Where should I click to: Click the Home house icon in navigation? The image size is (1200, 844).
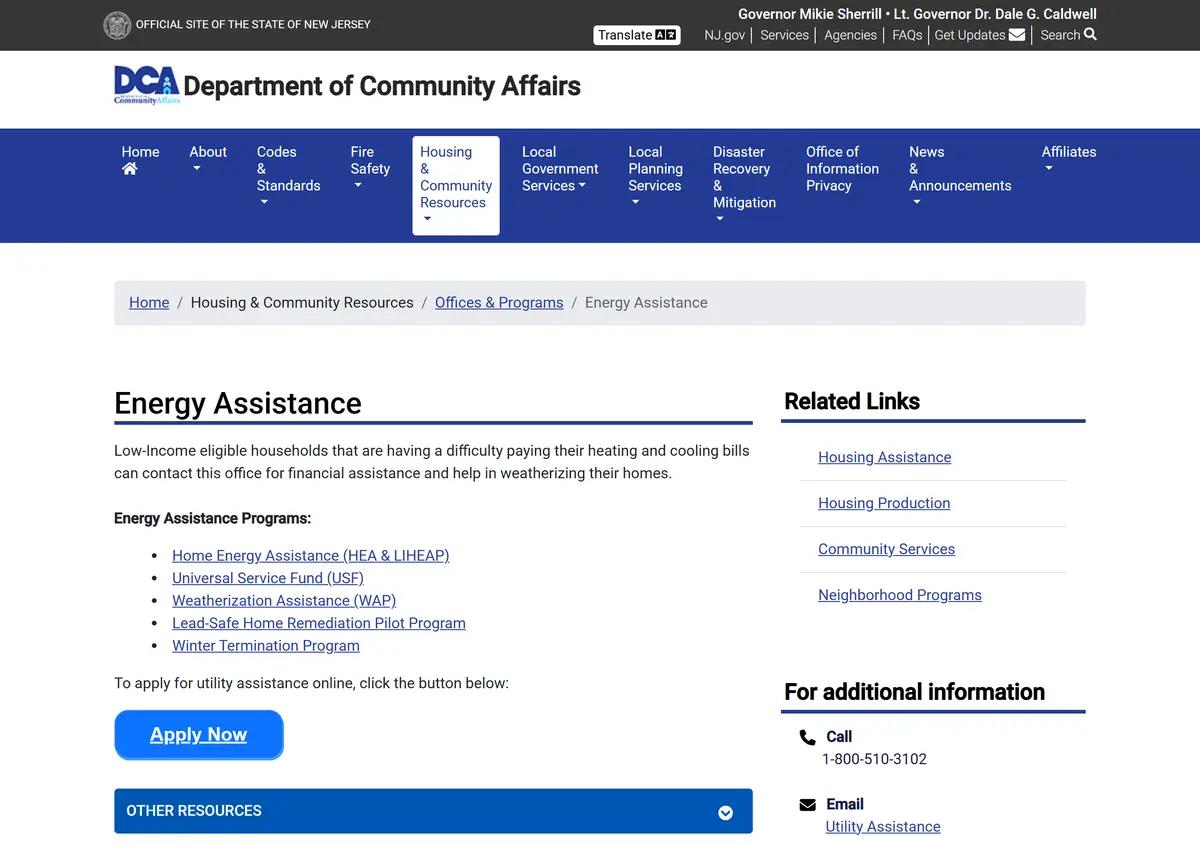[129, 169]
